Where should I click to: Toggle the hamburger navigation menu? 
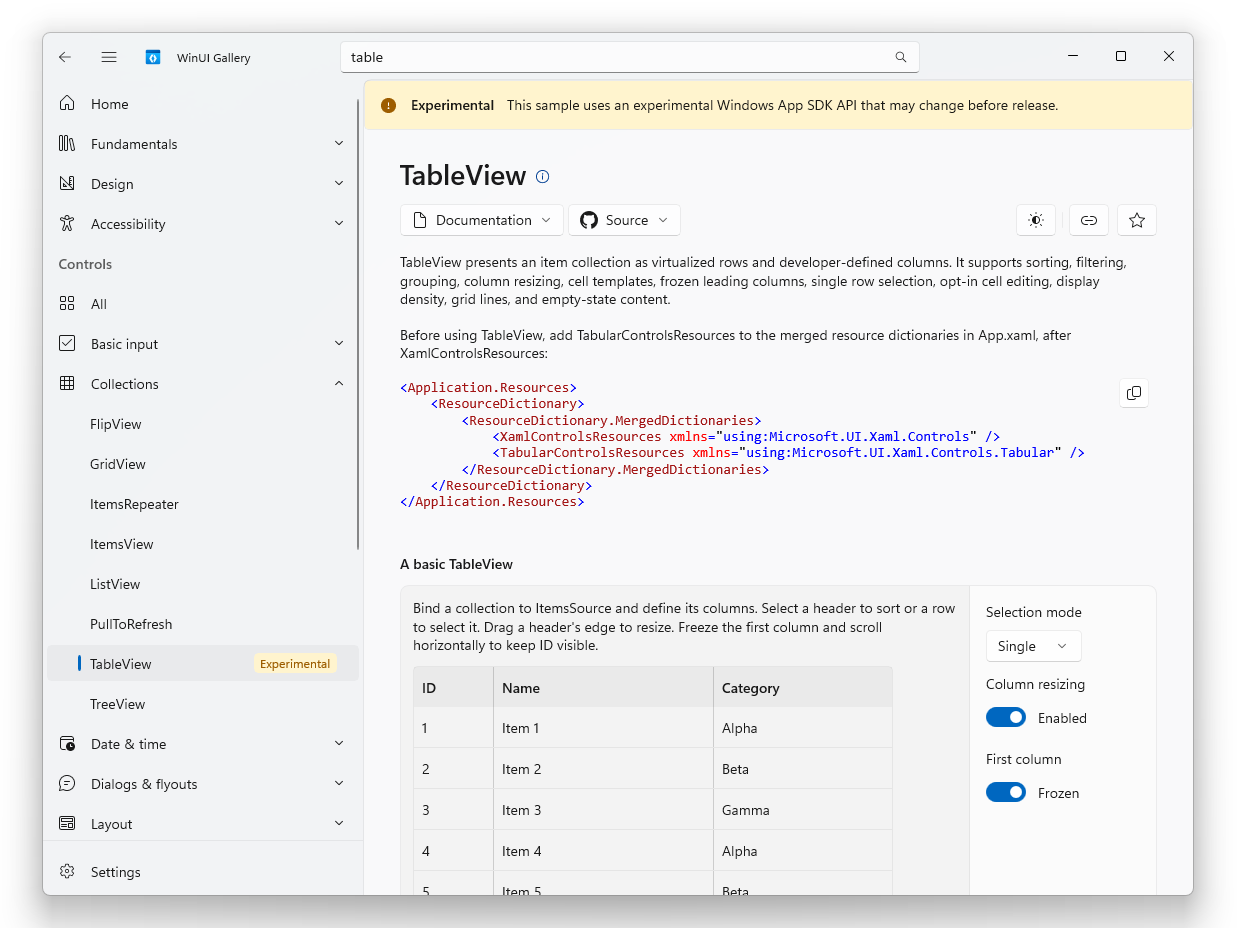pos(109,57)
